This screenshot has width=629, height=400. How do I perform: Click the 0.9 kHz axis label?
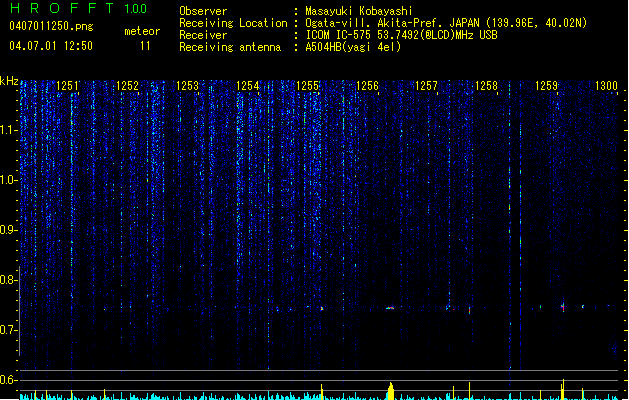point(8,230)
